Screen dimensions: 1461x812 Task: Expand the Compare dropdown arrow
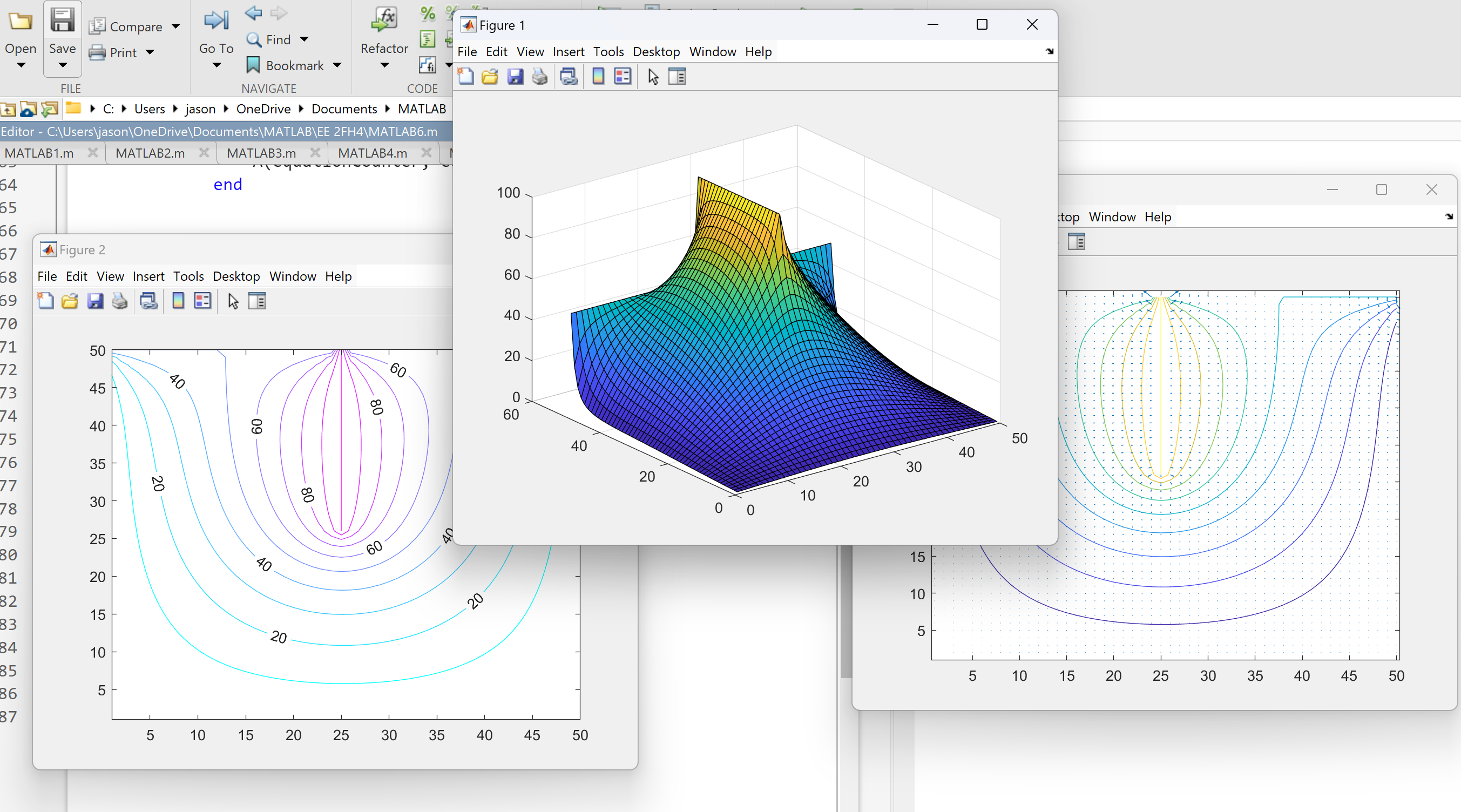pyautogui.click(x=176, y=26)
